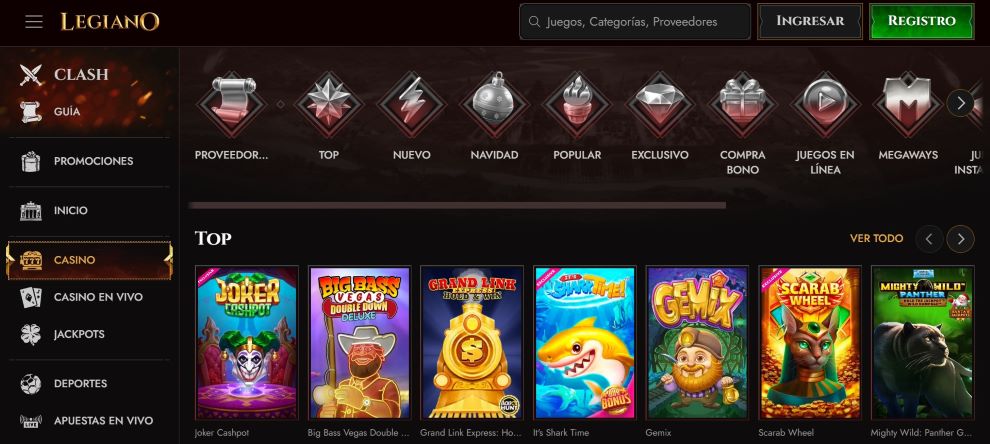
Task: Select the Compra Bono gift icon
Action: coord(742,104)
